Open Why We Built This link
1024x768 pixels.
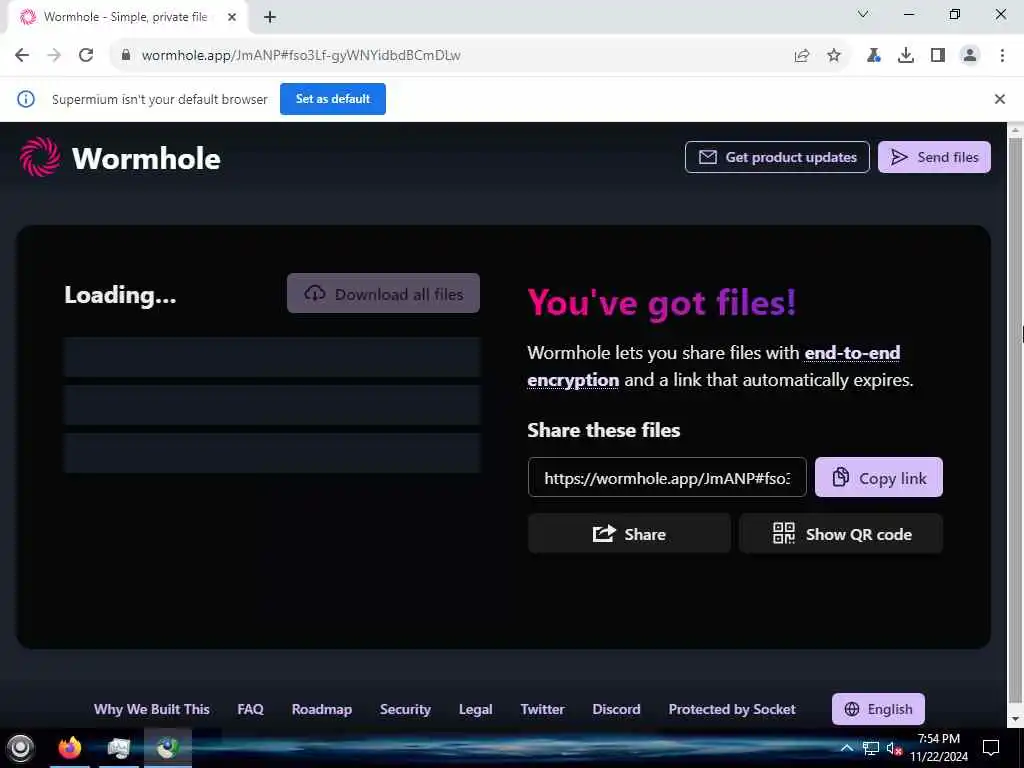(152, 709)
